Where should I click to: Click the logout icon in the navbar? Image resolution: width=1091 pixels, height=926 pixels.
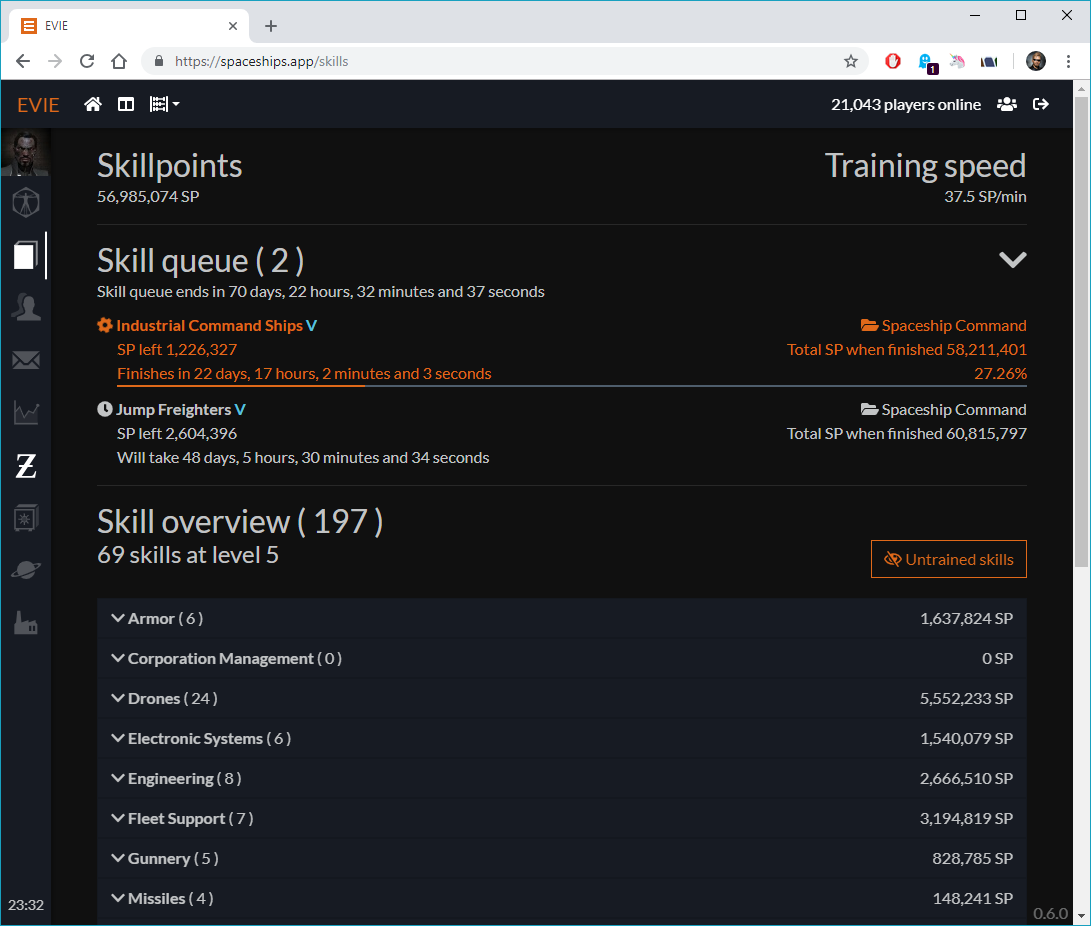1041,104
